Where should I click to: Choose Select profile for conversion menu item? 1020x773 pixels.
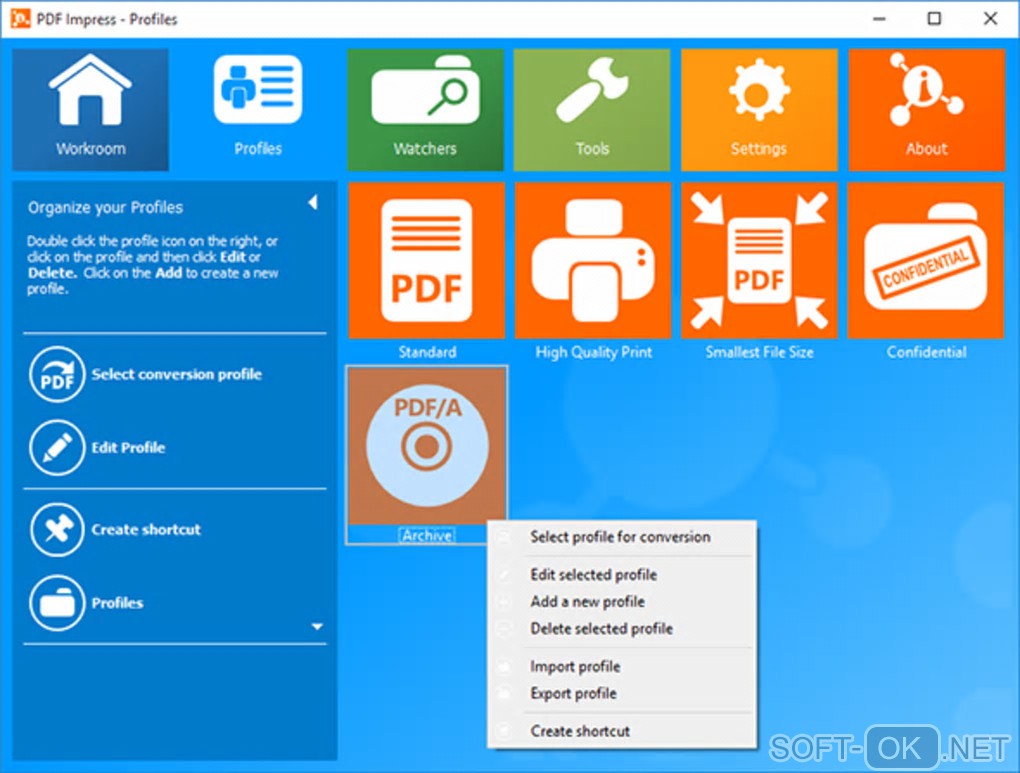(x=622, y=537)
